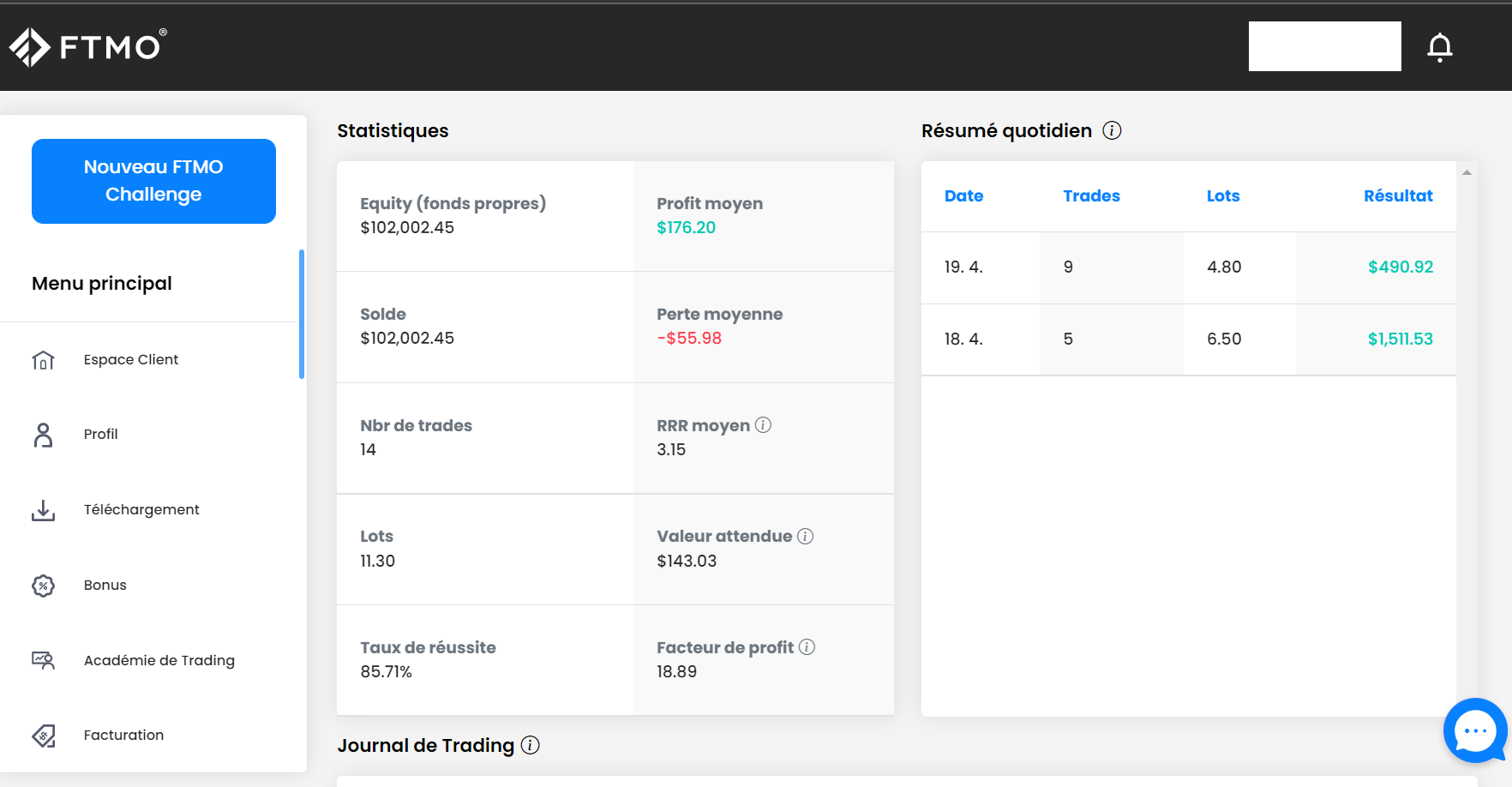Show info for Journal de Trading
Viewport: 1512px width, 787px height.
coord(531,745)
